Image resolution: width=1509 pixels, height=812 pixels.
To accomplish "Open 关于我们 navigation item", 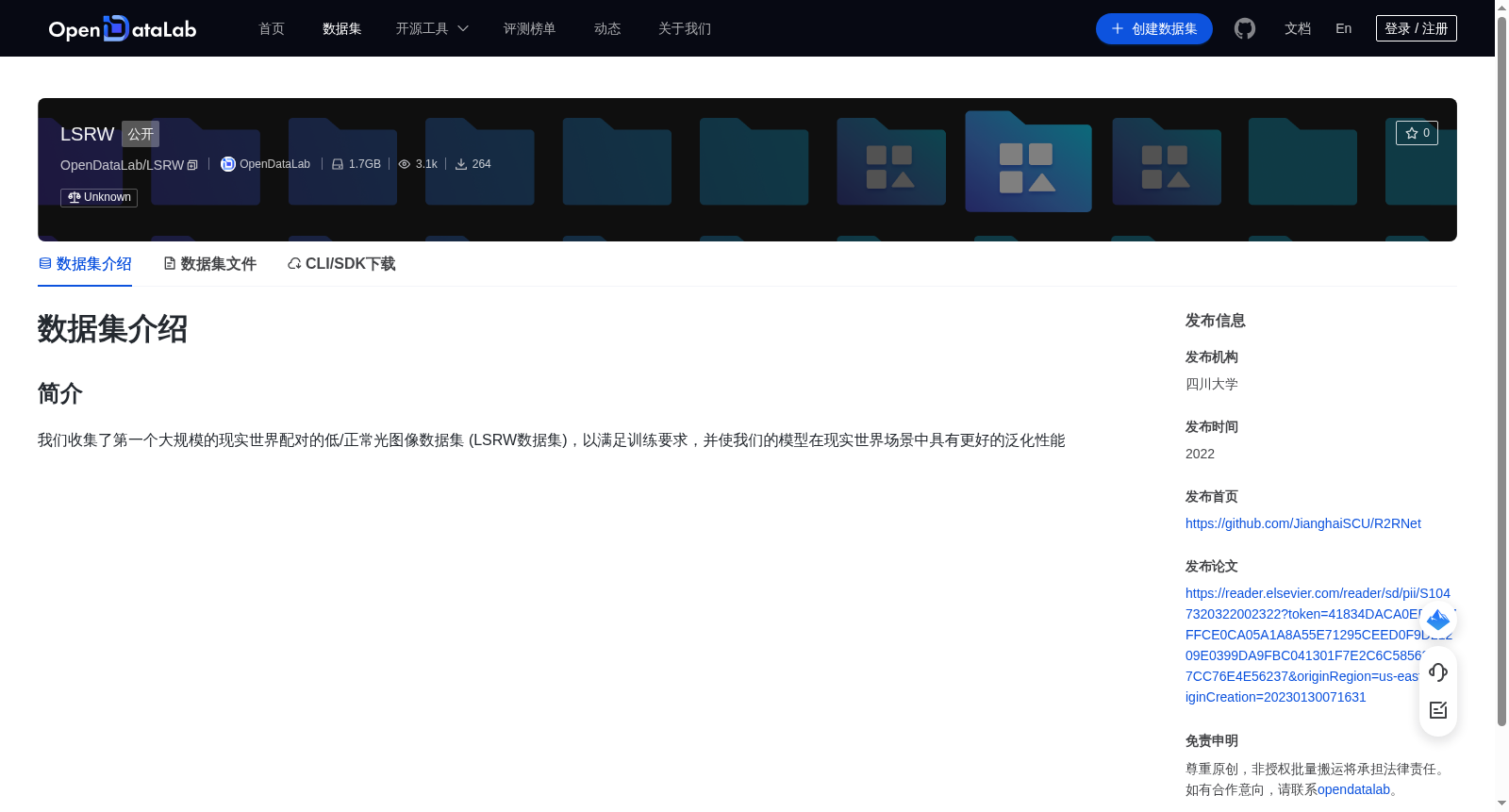I will coord(685,28).
